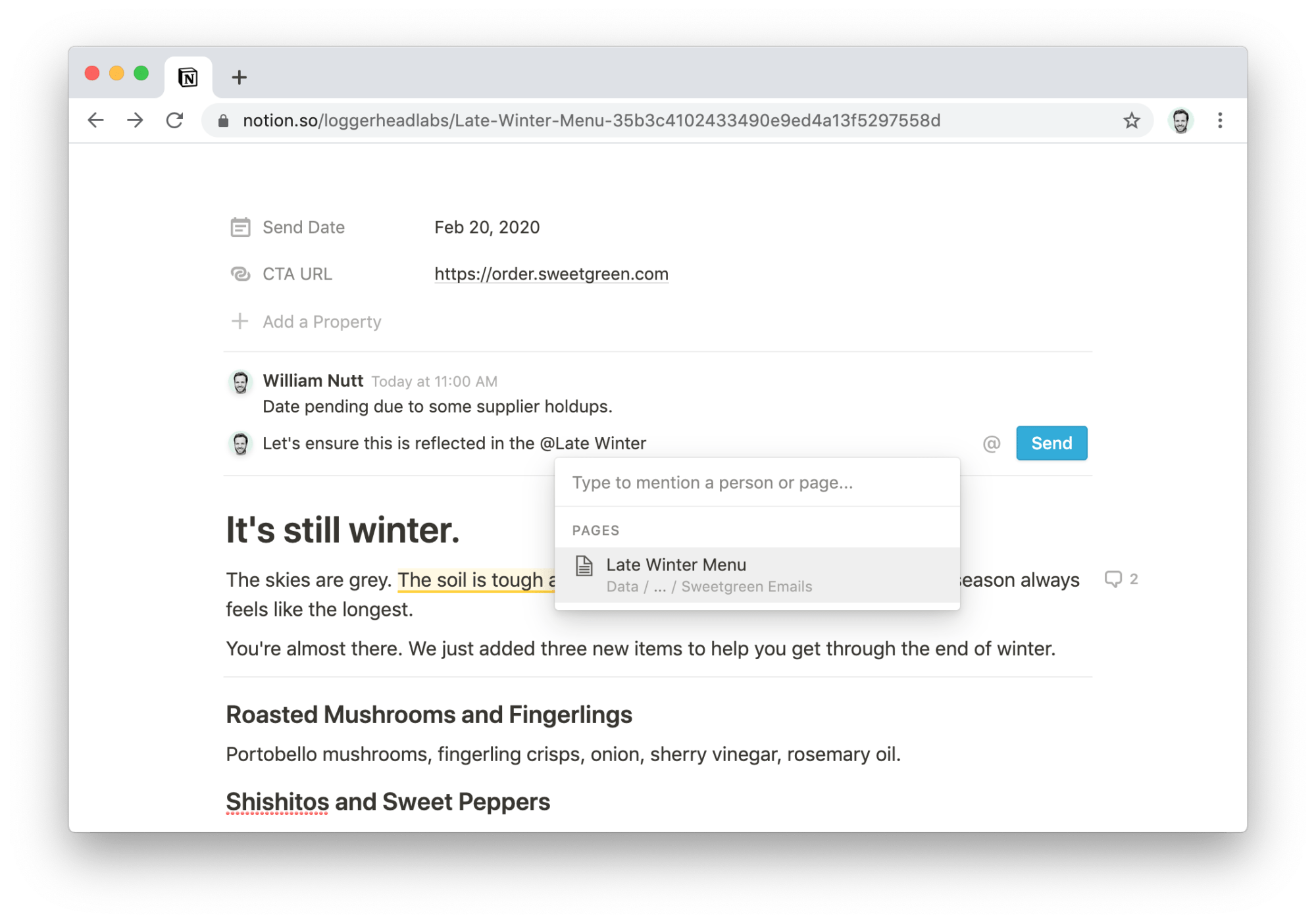Select the Notion browser tab
Viewport: 1316px width, 923px height.
tap(186, 77)
